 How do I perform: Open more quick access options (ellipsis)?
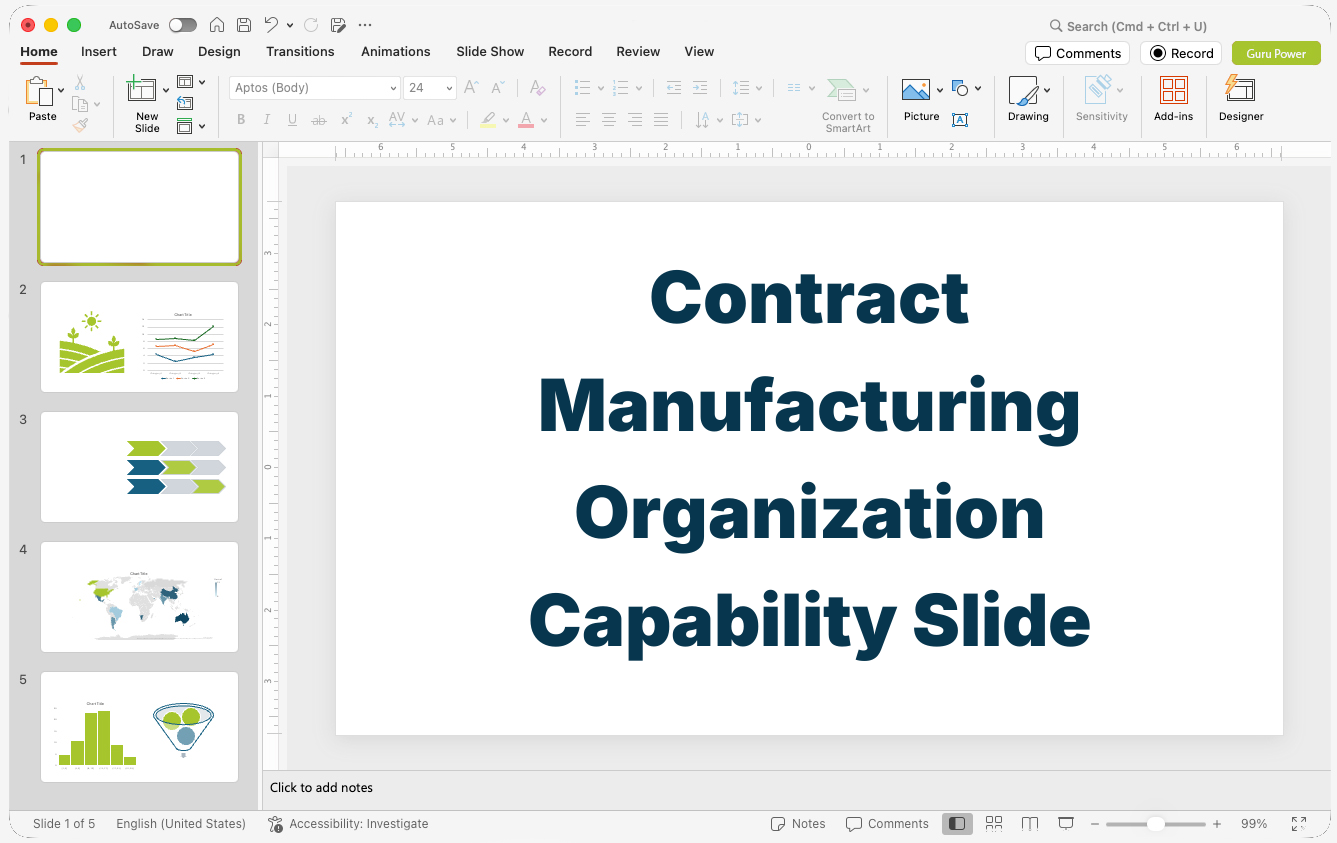[365, 25]
